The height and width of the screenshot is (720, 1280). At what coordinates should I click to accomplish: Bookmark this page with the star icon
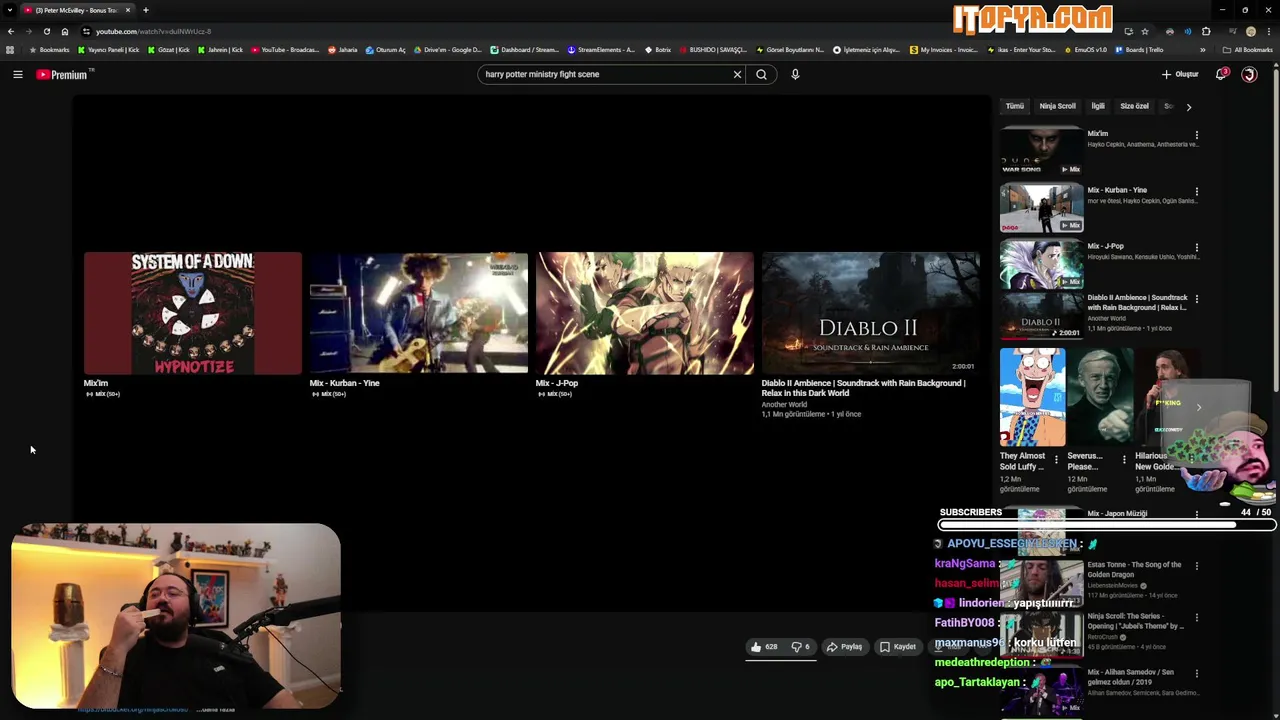click(x=1145, y=31)
